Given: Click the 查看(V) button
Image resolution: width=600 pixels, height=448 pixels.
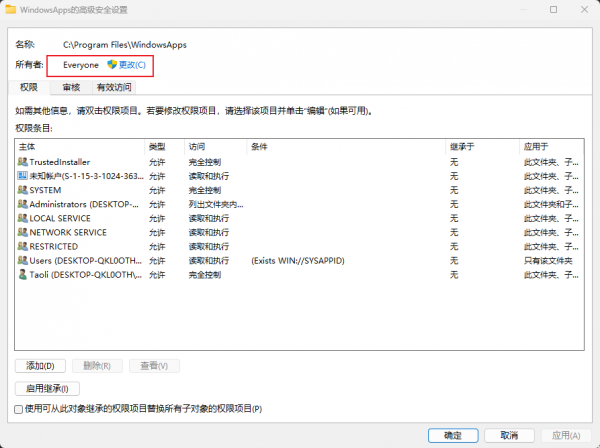Looking at the screenshot, I should coord(154,366).
